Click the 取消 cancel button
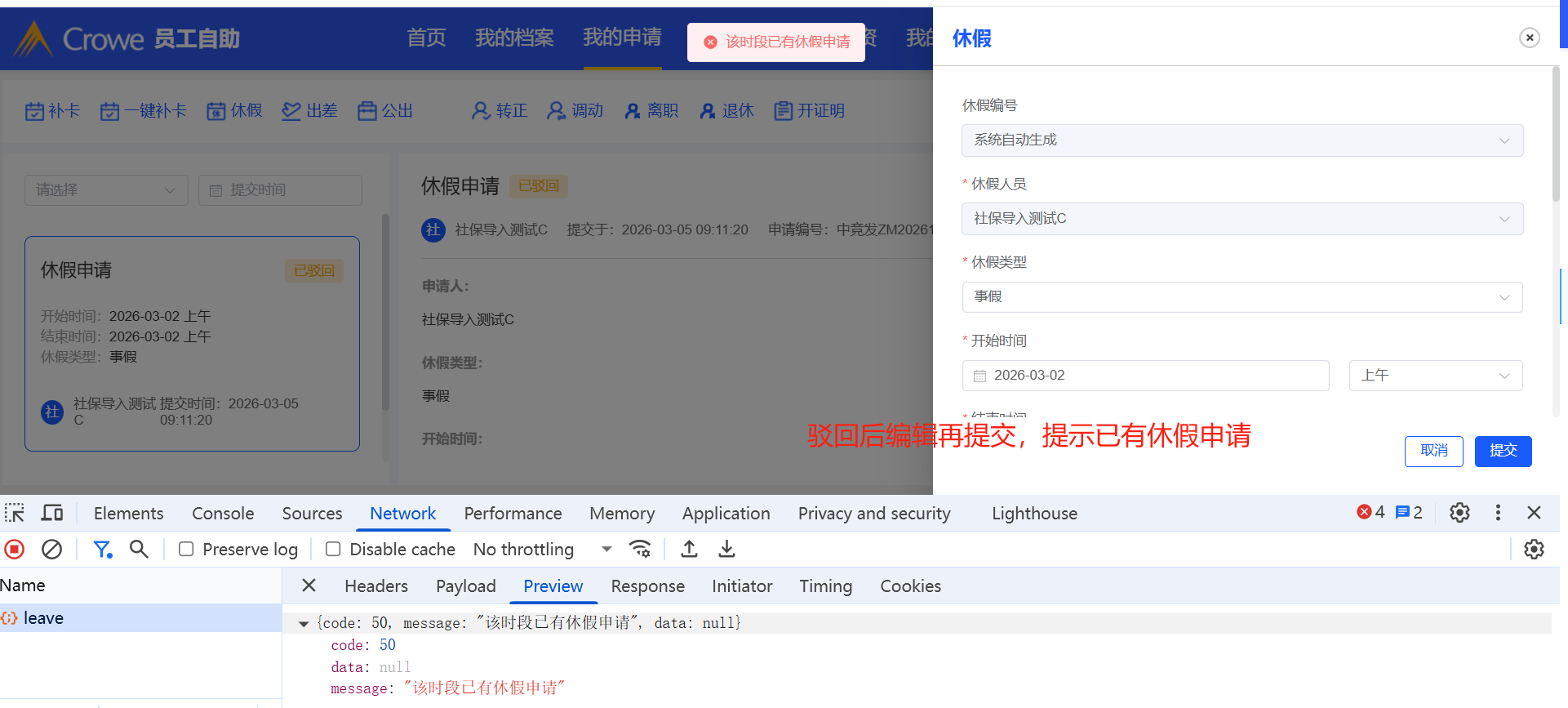Screen dimensions: 1568x708 pyautogui.click(x=1433, y=451)
